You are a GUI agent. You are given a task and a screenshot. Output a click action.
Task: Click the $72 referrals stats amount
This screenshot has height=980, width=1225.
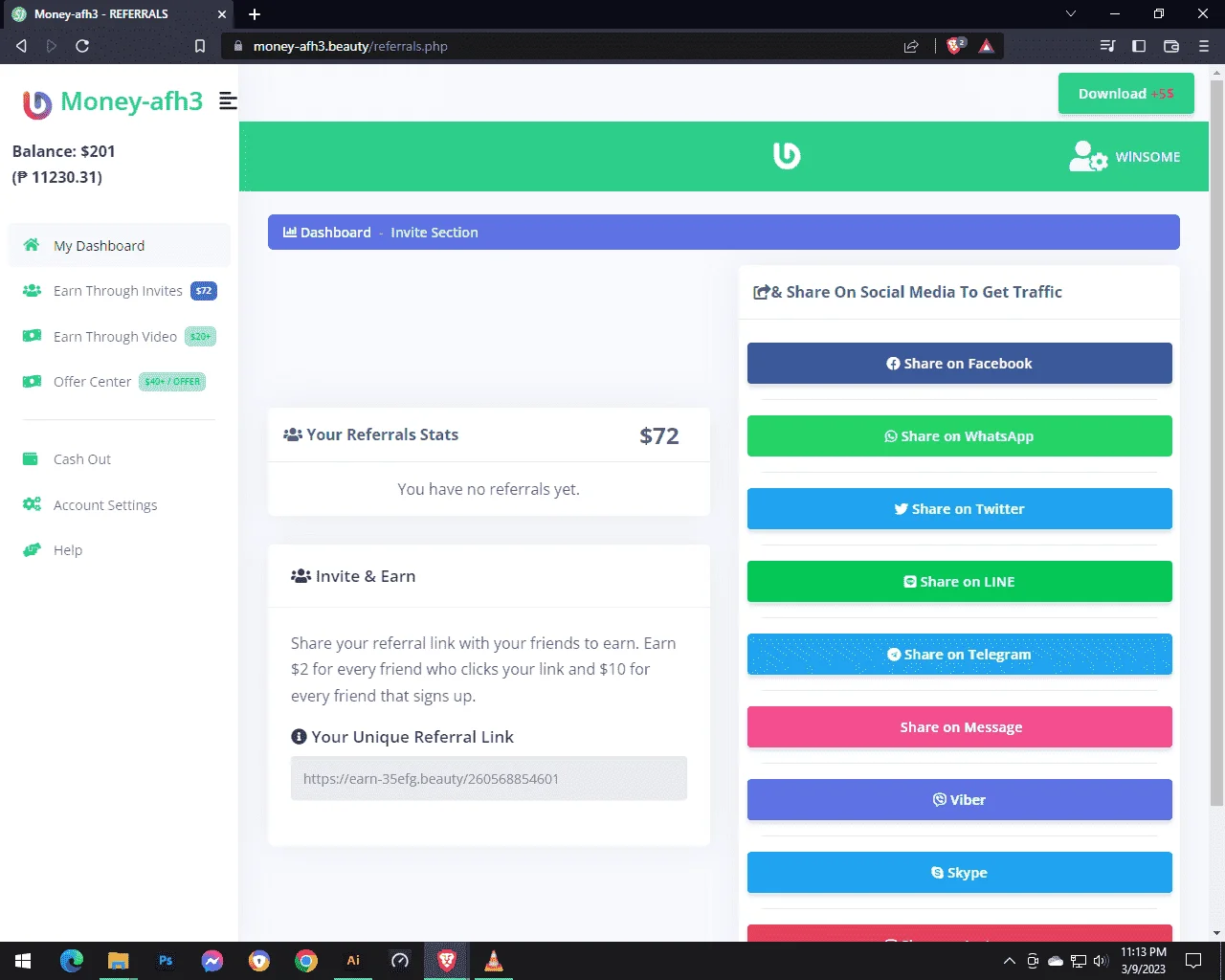(x=659, y=436)
